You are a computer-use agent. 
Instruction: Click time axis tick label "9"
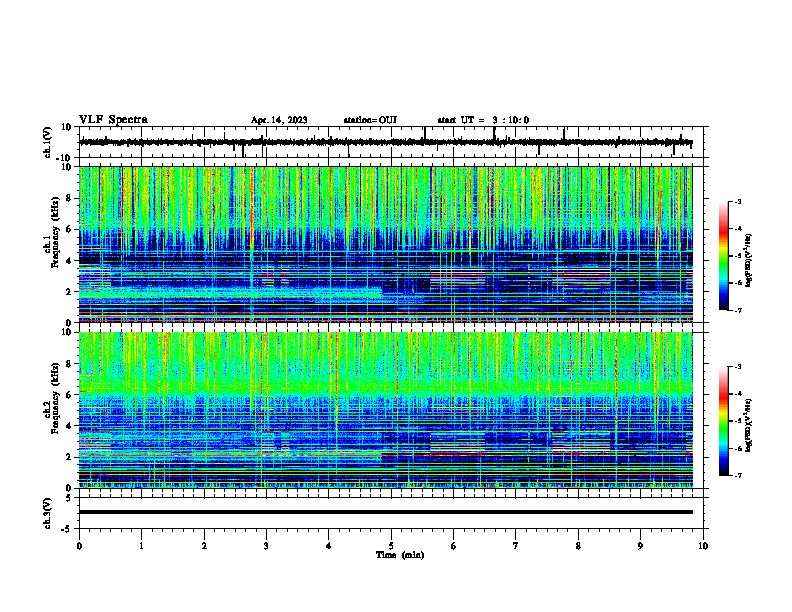(640, 546)
